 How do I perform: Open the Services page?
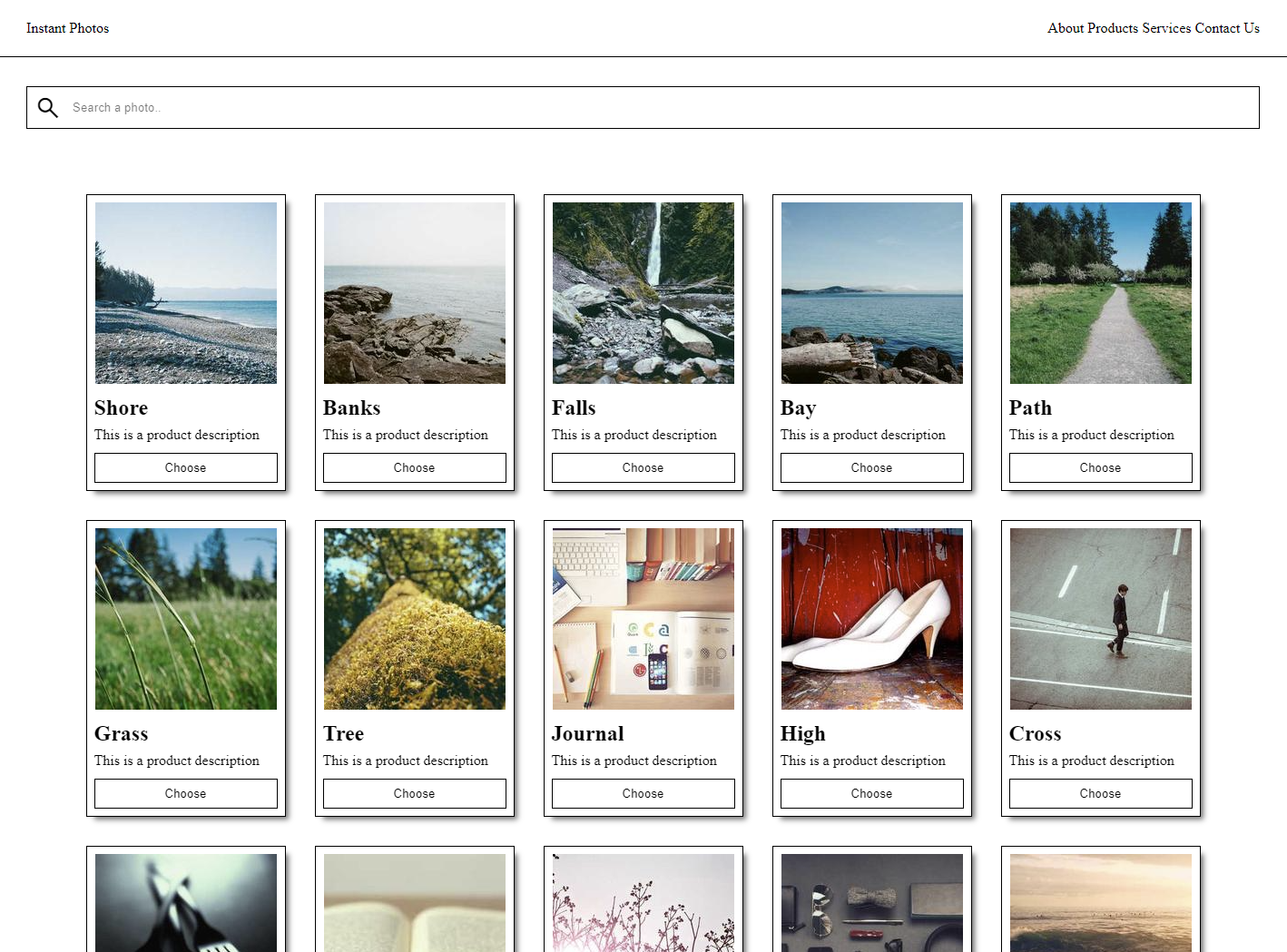pyautogui.click(x=1168, y=28)
